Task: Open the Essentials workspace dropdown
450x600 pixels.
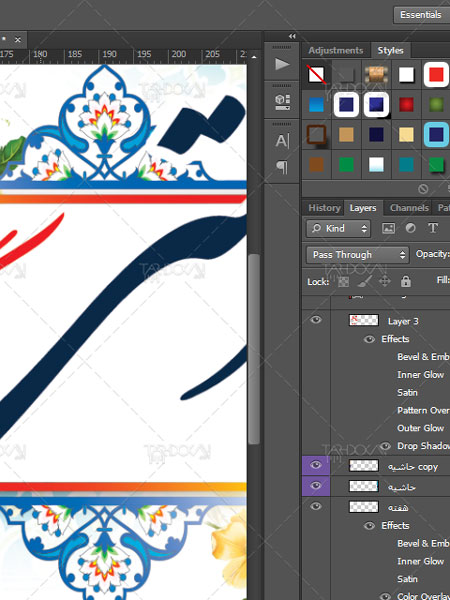Action: click(422, 15)
